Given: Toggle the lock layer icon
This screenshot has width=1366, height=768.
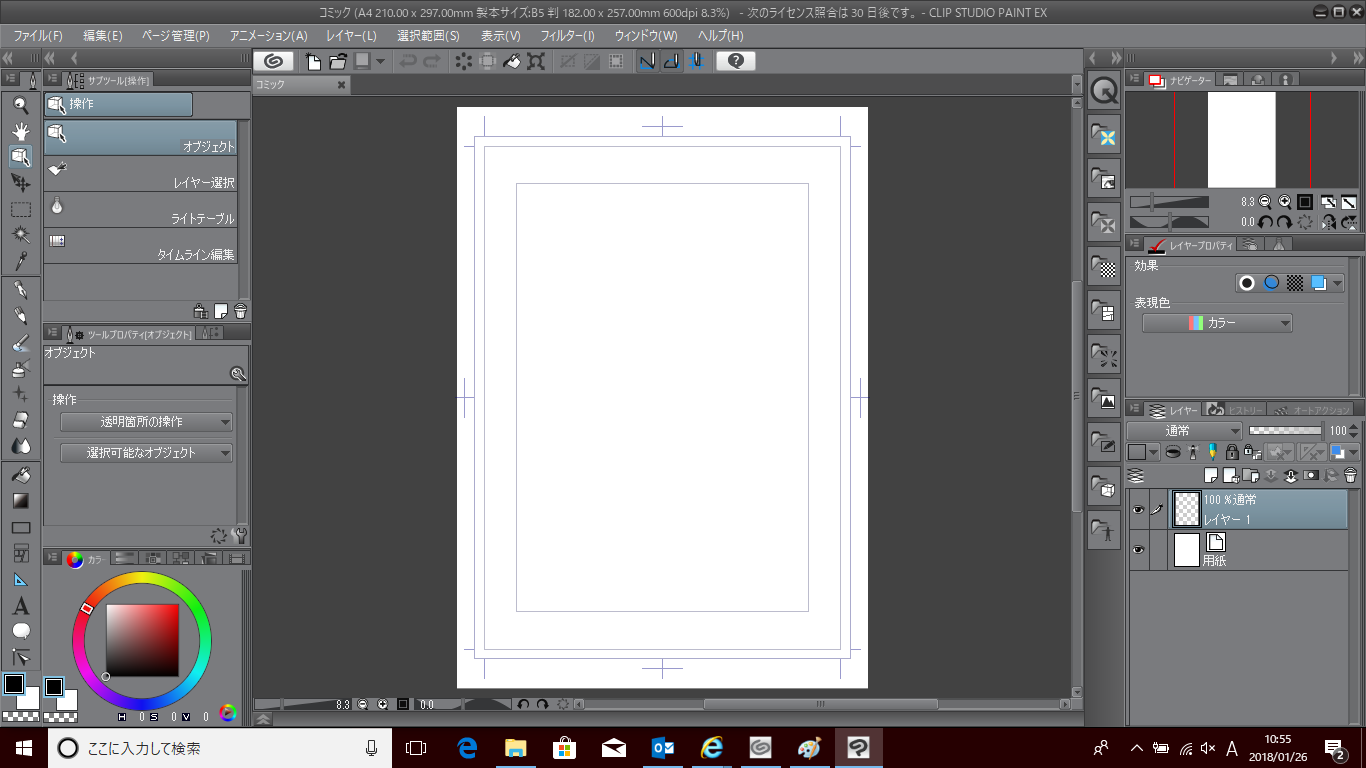Looking at the screenshot, I should click(1232, 453).
